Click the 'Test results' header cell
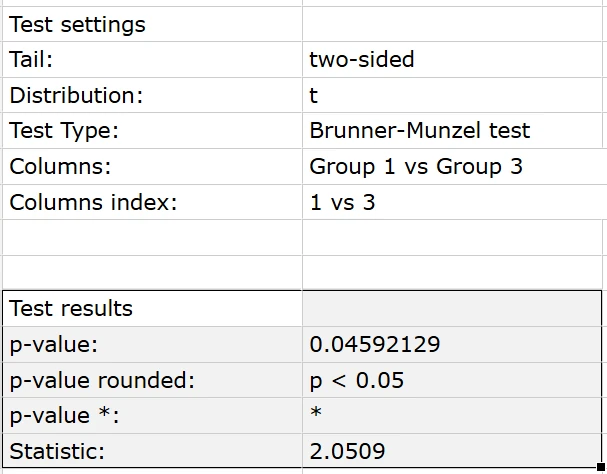The width and height of the screenshot is (607, 474). click(x=152, y=308)
